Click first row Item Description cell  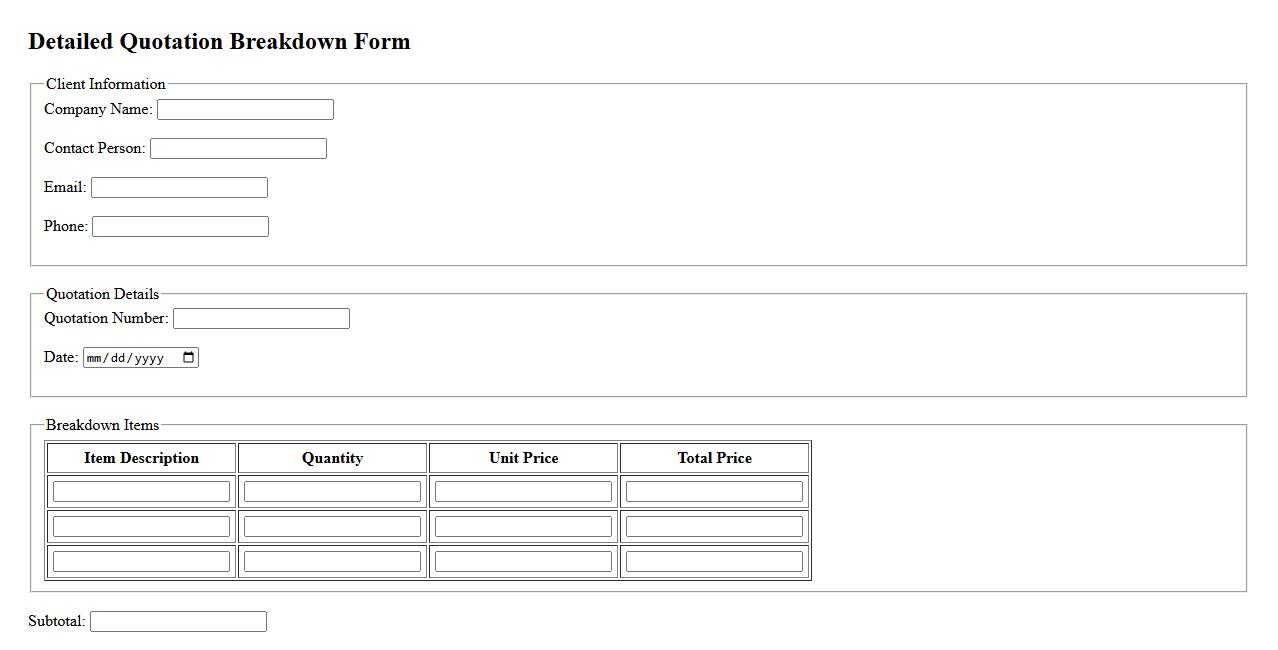coord(141,492)
